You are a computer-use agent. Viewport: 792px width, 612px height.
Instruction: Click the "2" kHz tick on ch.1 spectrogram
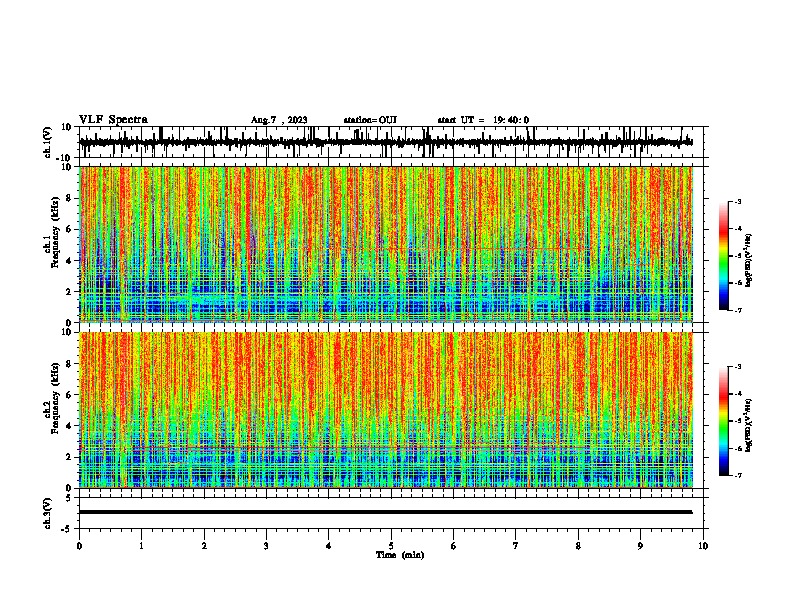tap(69, 292)
